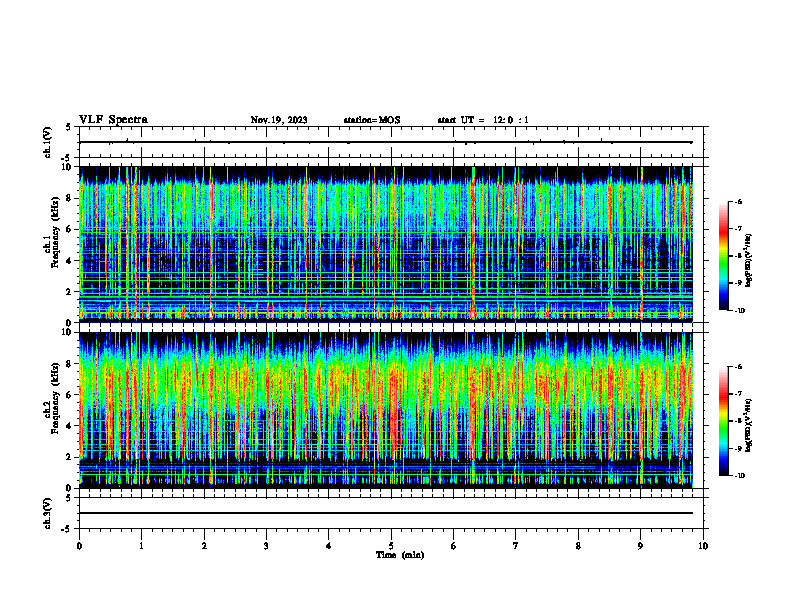Click the ch.1 voltage waveform strip

coord(391,142)
